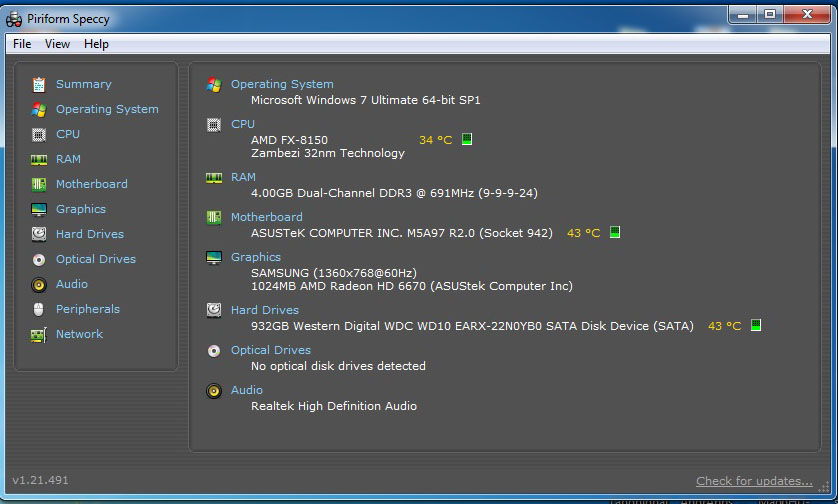838x504 pixels.
Task: Click the Operating System icon in main panel
Action: 214,84
